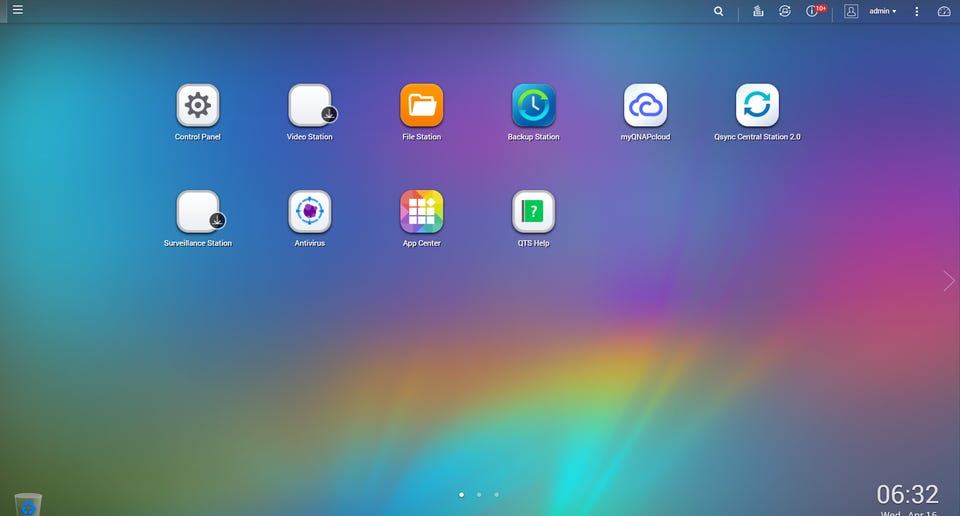Screen dimensions: 960x516
Task: Expand the admin user dropdown
Action: pyautogui.click(x=883, y=11)
